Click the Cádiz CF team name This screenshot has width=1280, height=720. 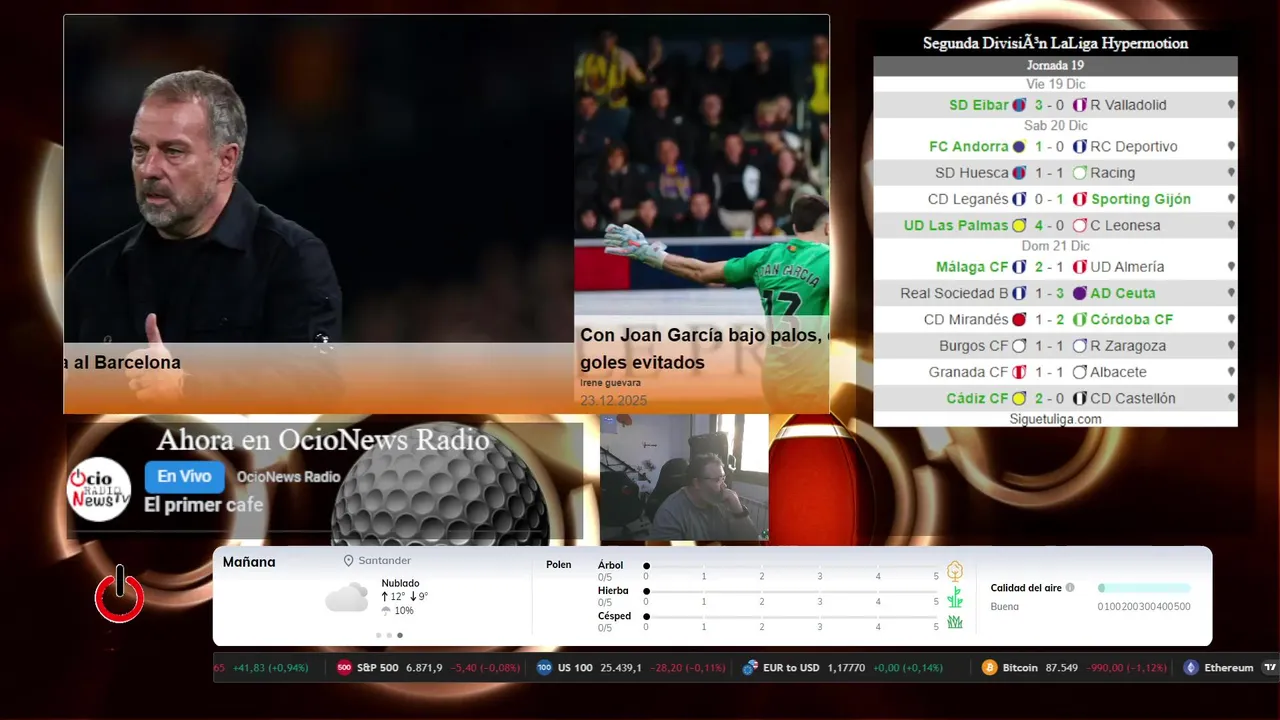[977, 398]
